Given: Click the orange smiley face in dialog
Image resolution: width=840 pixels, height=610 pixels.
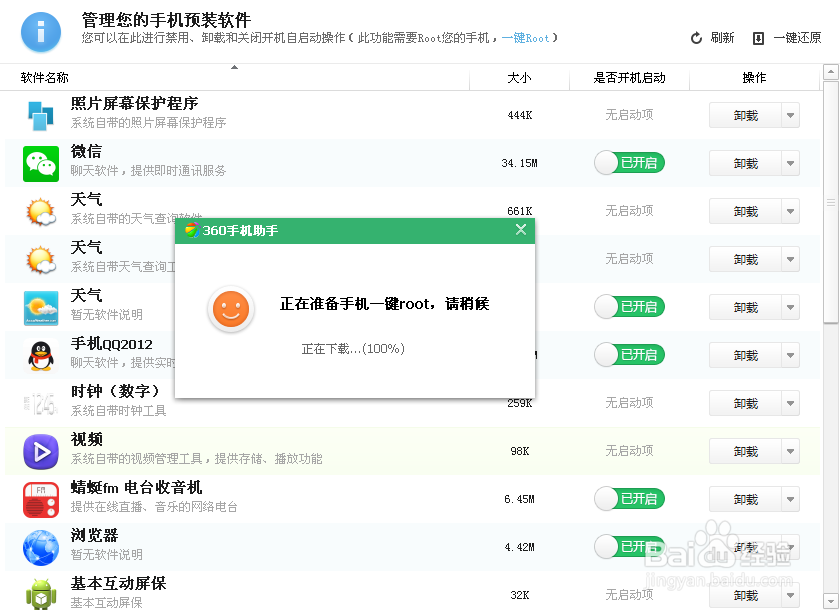Looking at the screenshot, I should point(231,309).
